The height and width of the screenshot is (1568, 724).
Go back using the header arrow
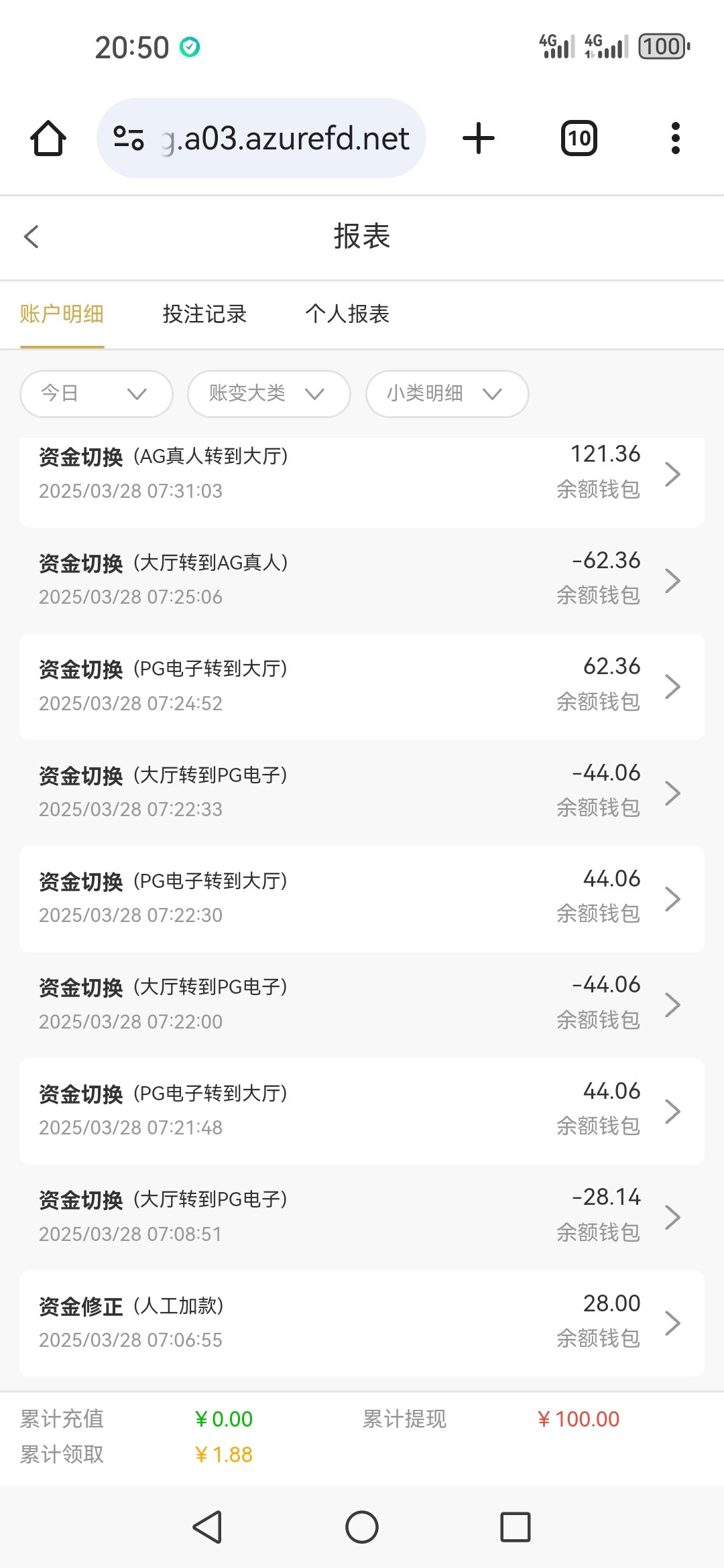click(32, 237)
